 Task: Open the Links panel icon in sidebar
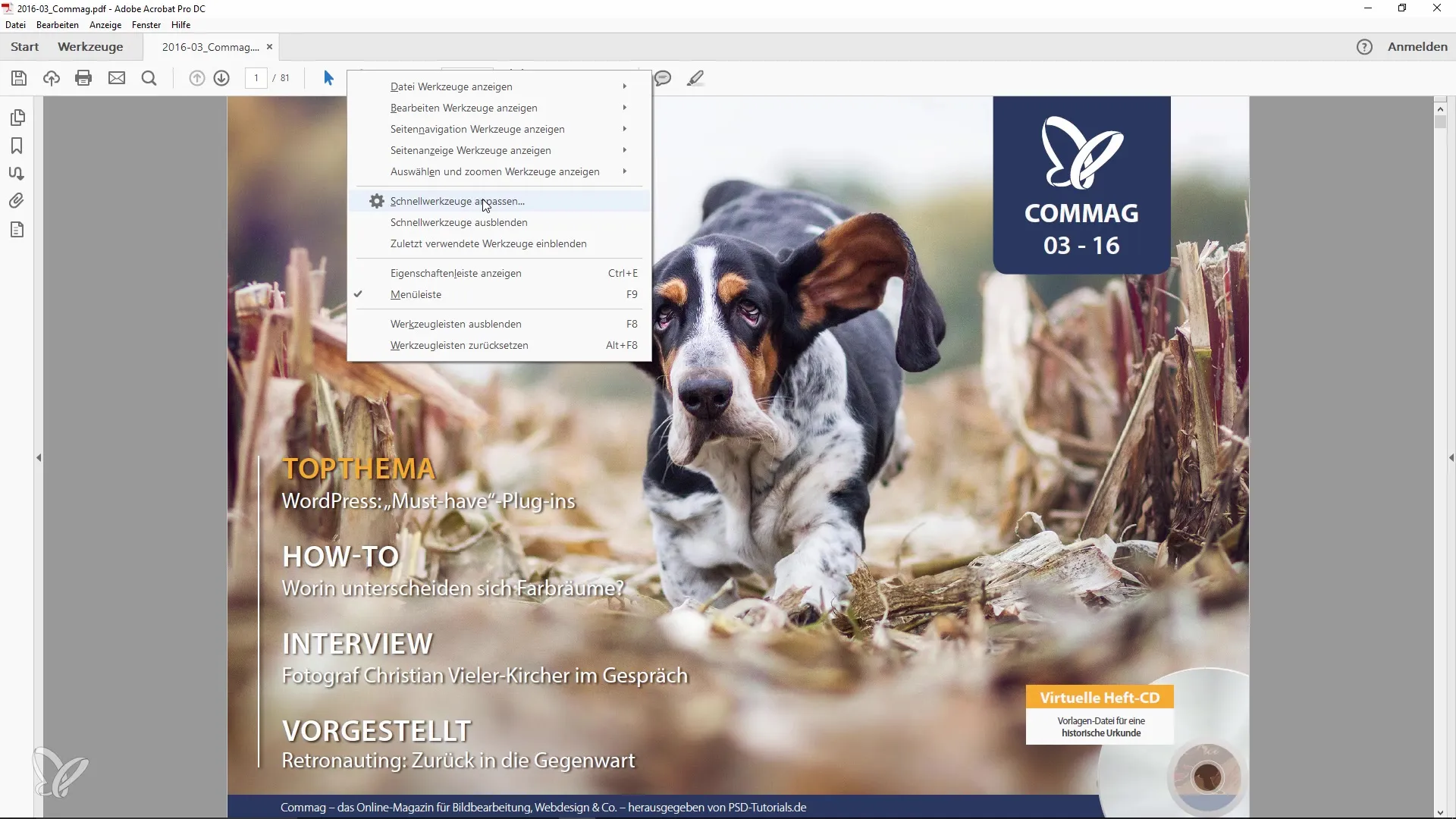click(17, 174)
